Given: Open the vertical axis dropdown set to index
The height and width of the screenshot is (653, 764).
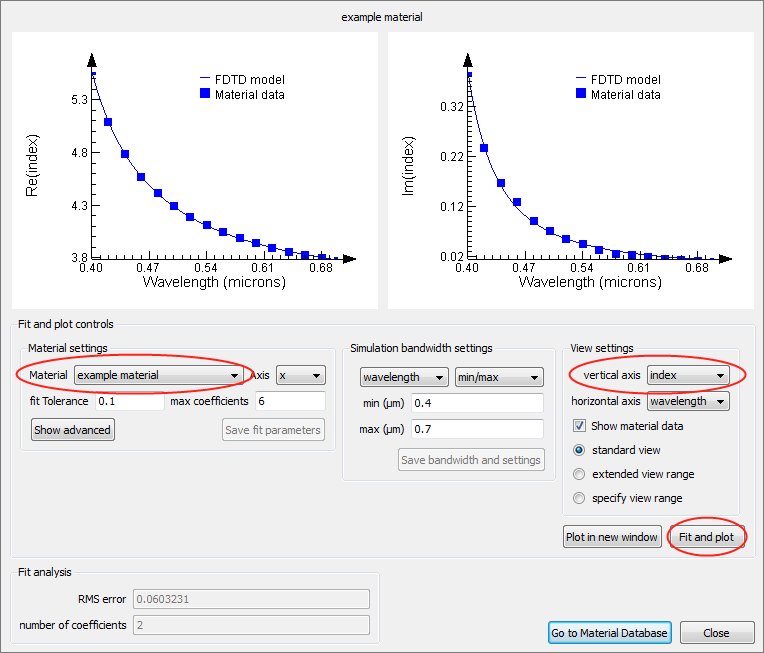Looking at the screenshot, I should pyautogui.click(x=688, y=376).
